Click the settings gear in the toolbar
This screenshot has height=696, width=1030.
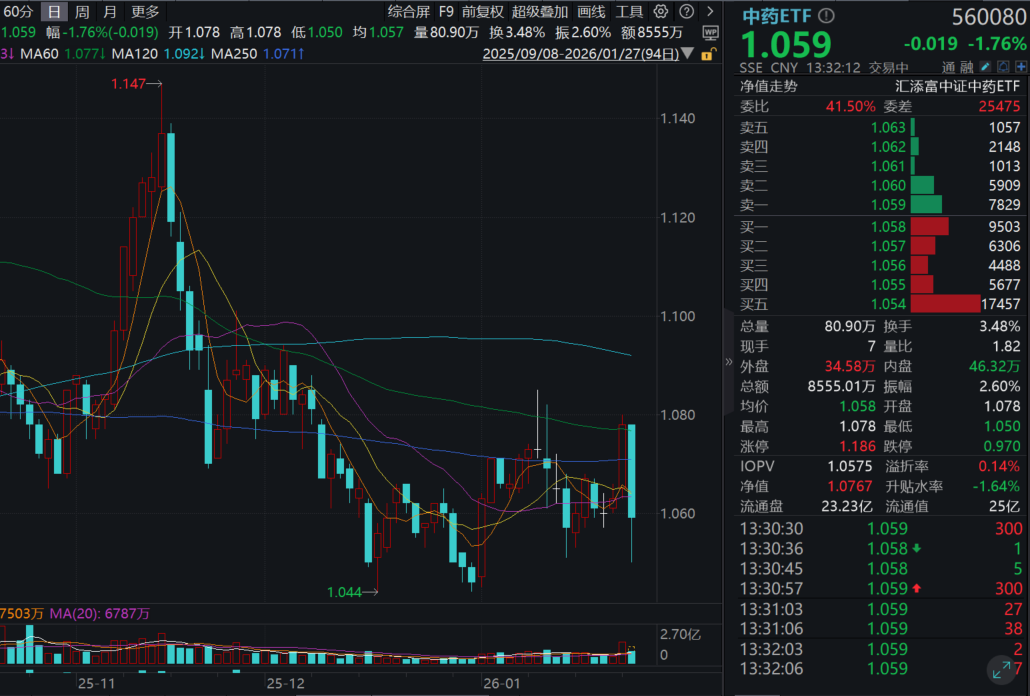pos(660,12)
